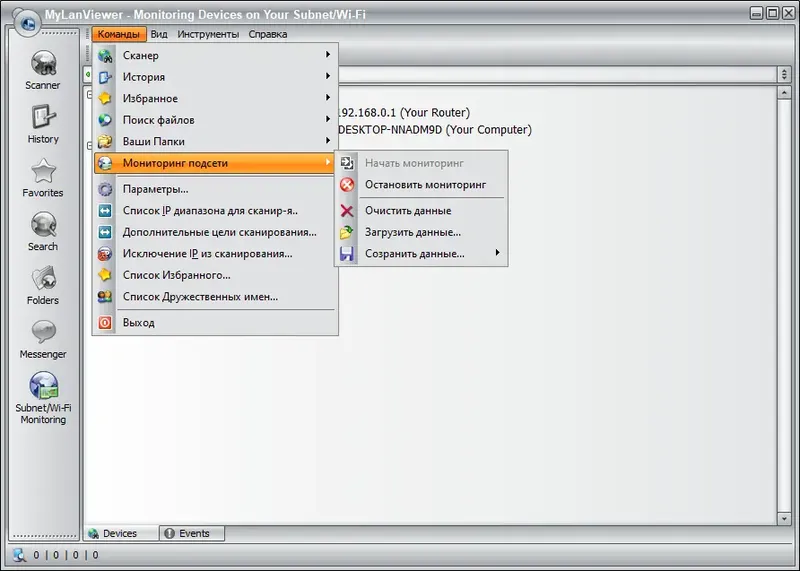The height and width of the screenshot is (571, 800).
Task: Expand the Сканер submenu arrow
Action: point(328,55)
